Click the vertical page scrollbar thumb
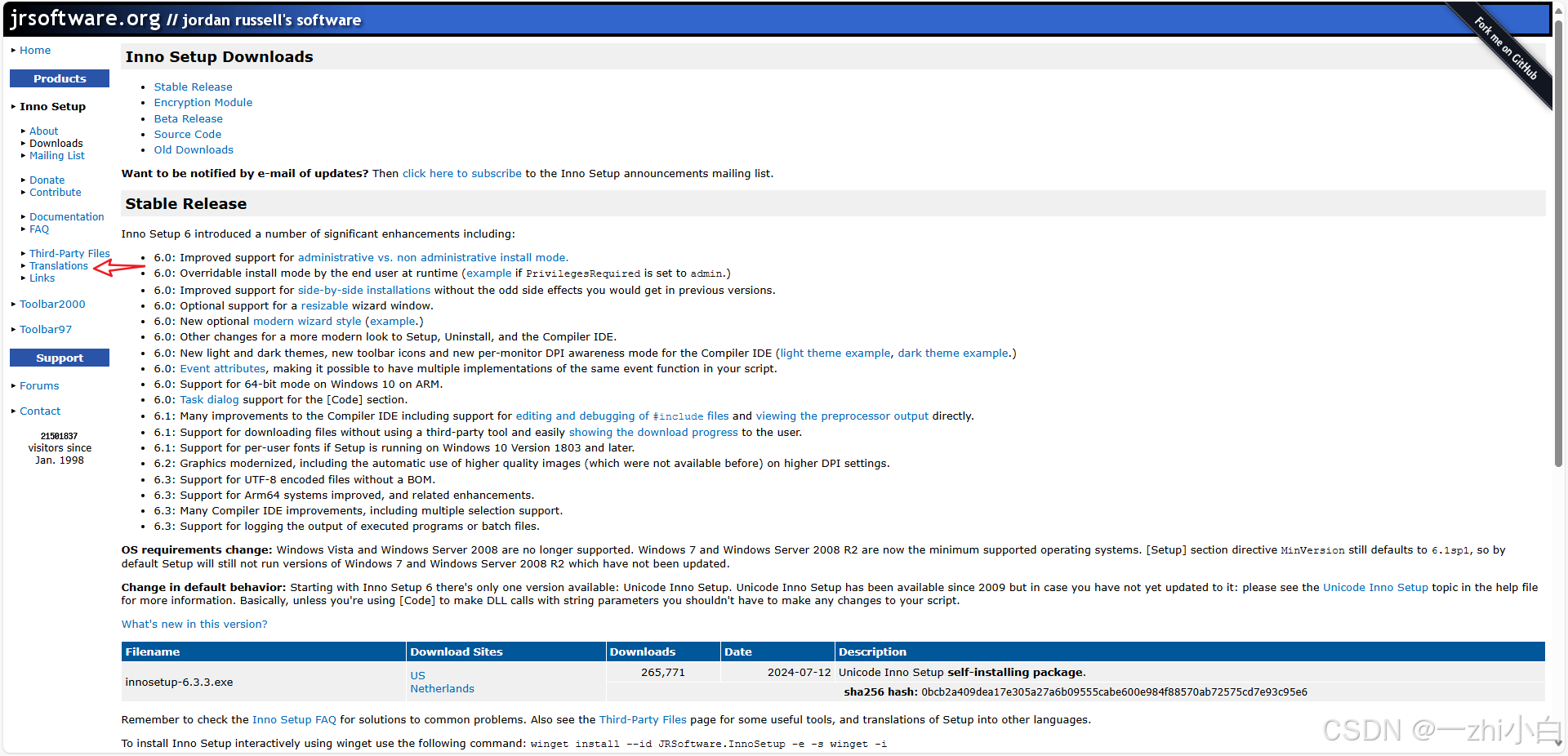The width and height of the screenshot is (1568, 756). tap(1558, 243)
